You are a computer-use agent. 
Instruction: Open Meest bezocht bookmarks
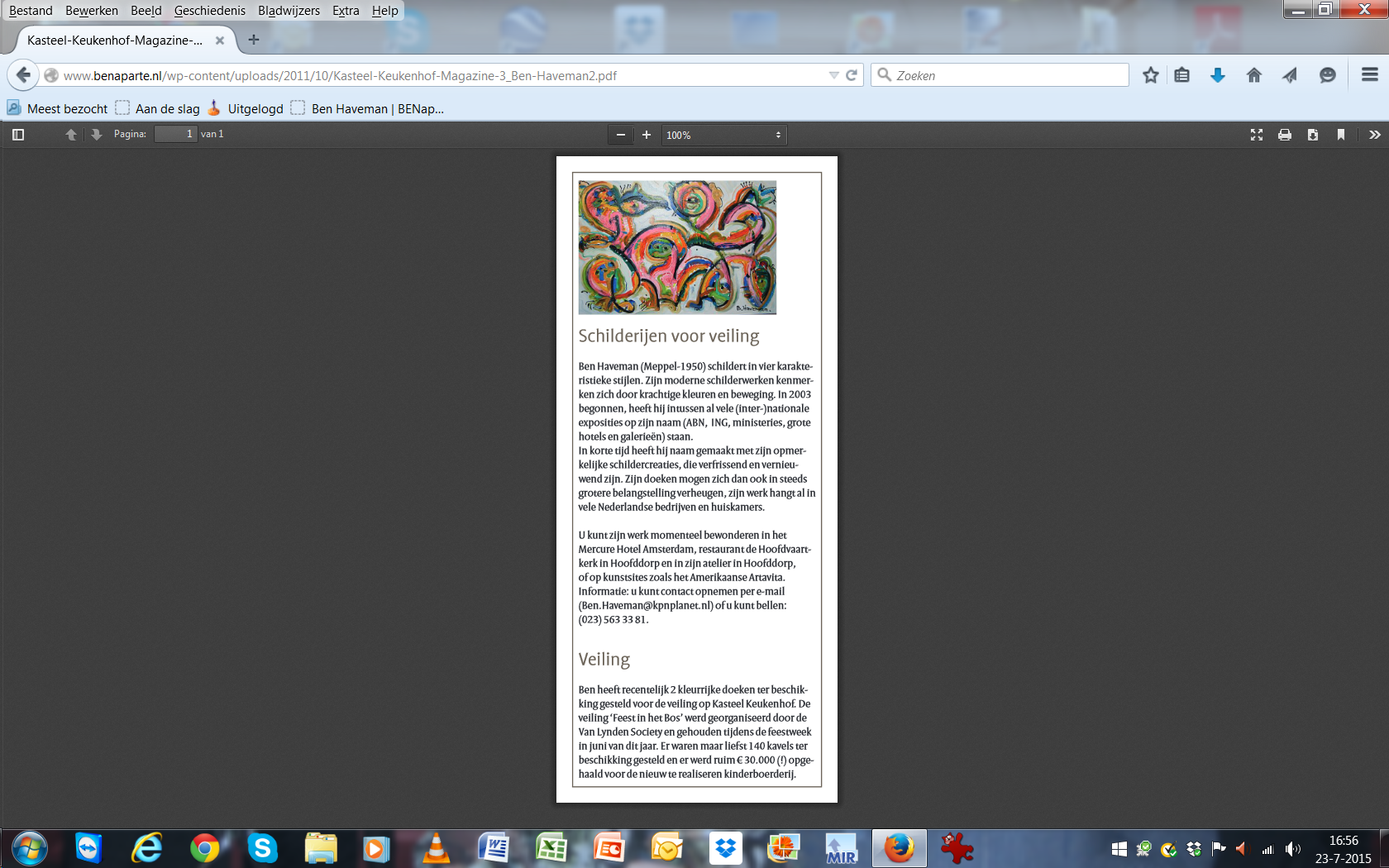tap(57, 108)
